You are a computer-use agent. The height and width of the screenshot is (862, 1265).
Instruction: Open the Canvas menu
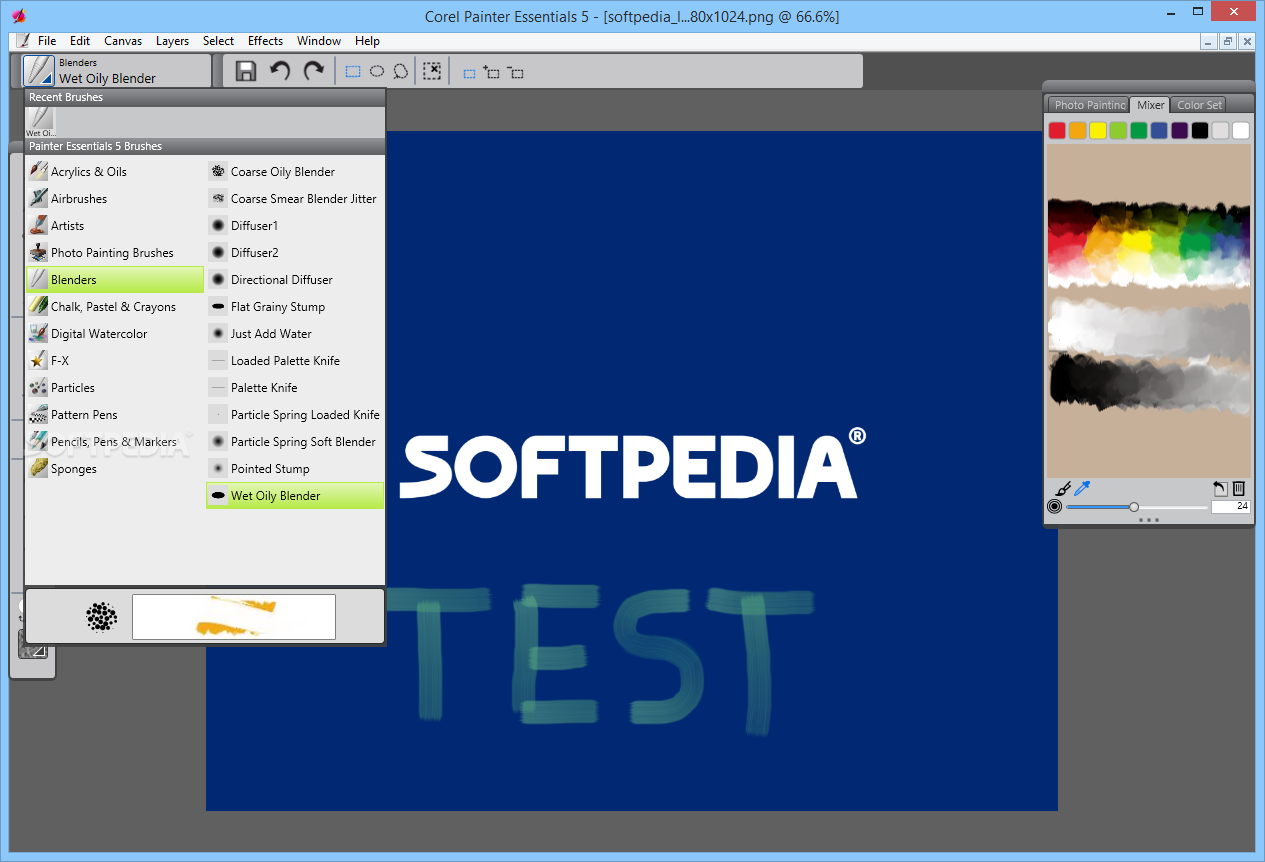tap(123, 41)
